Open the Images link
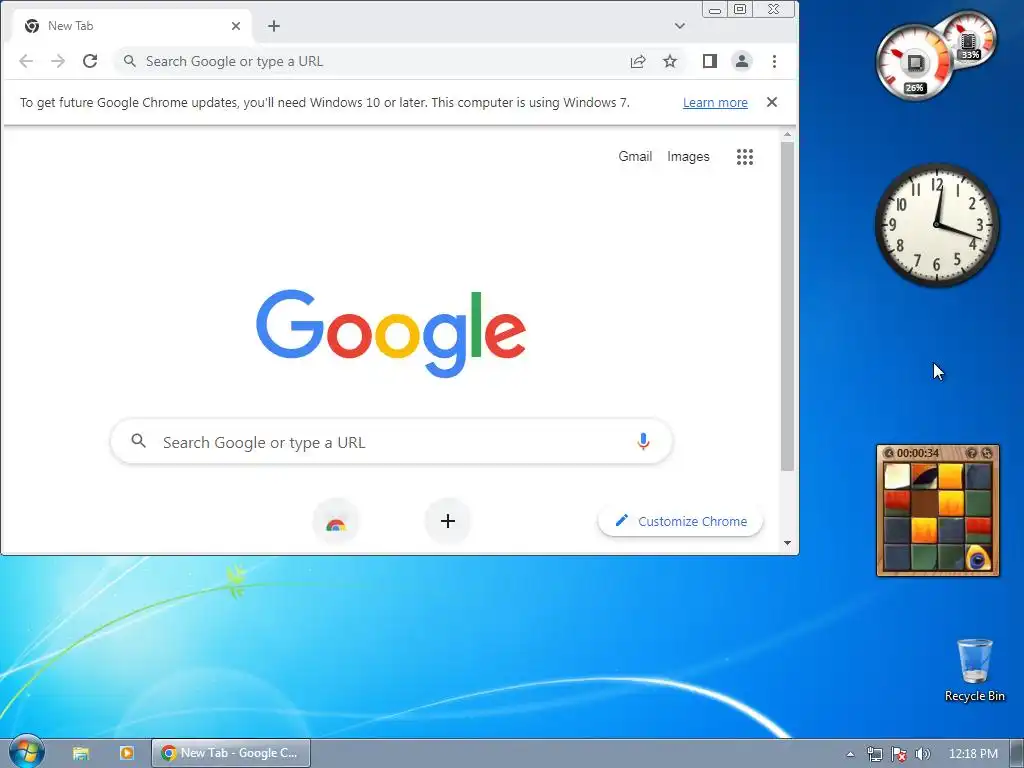Image resolution: width=1024 pixels, height=768 pixels. 688,157
